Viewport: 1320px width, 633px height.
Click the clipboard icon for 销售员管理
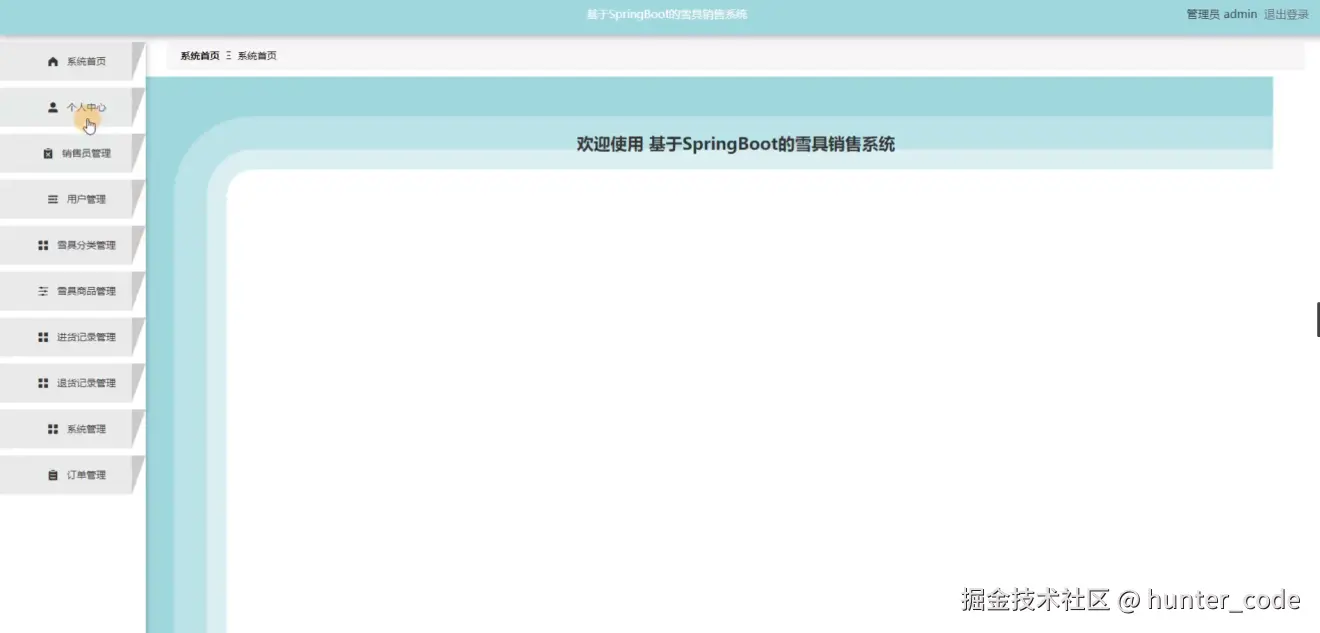pos(48,154)
